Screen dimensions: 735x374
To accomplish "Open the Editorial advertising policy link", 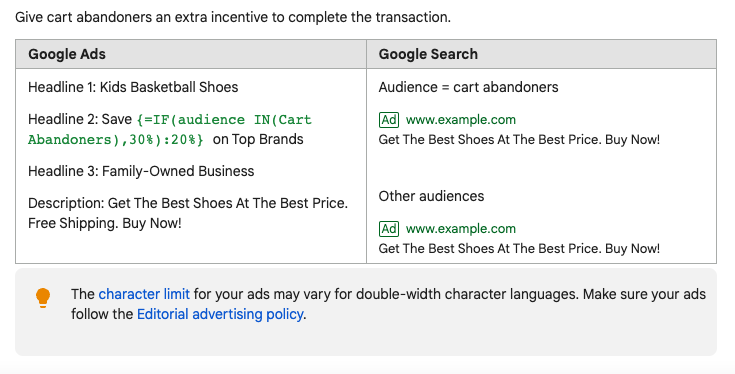I will click(220, 314).
